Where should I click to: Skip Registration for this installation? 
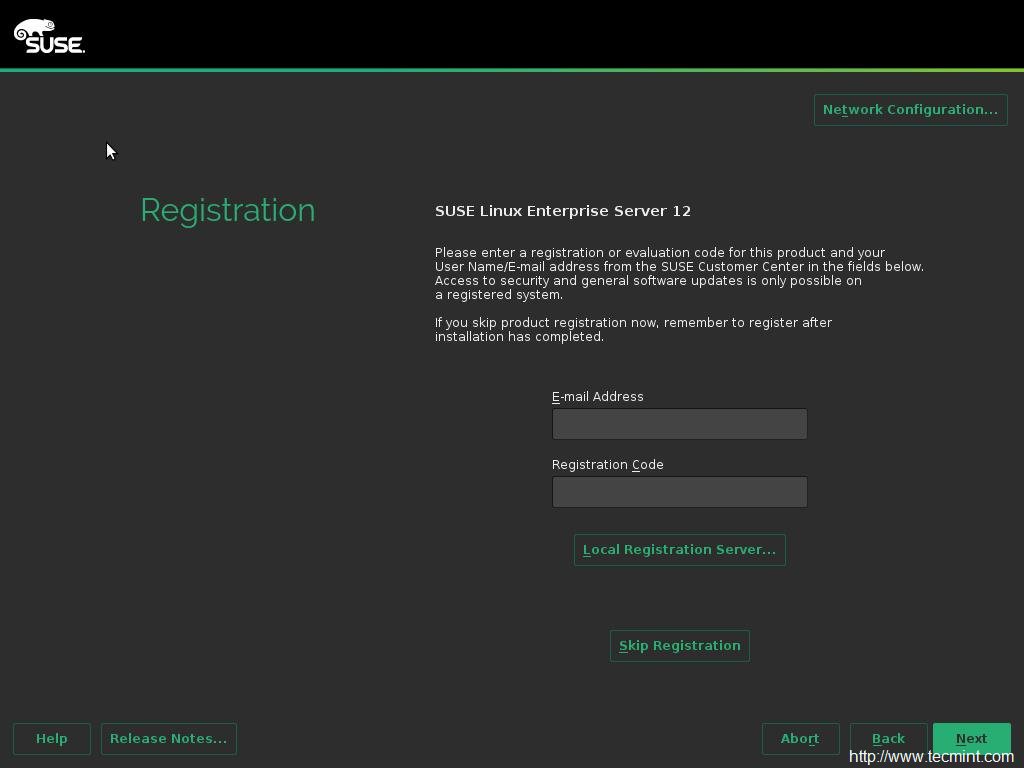tap(679, 646)
